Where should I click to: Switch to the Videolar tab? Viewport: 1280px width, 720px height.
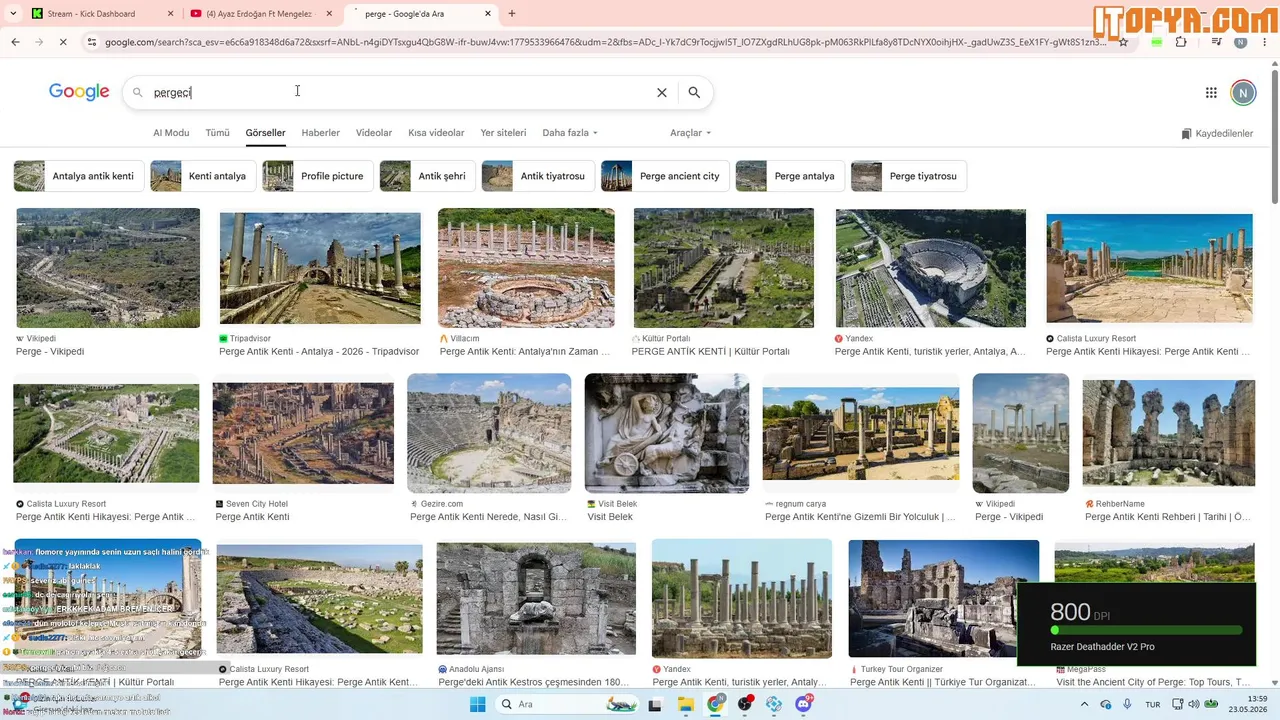pyautogui.click(x=374, y=133)
